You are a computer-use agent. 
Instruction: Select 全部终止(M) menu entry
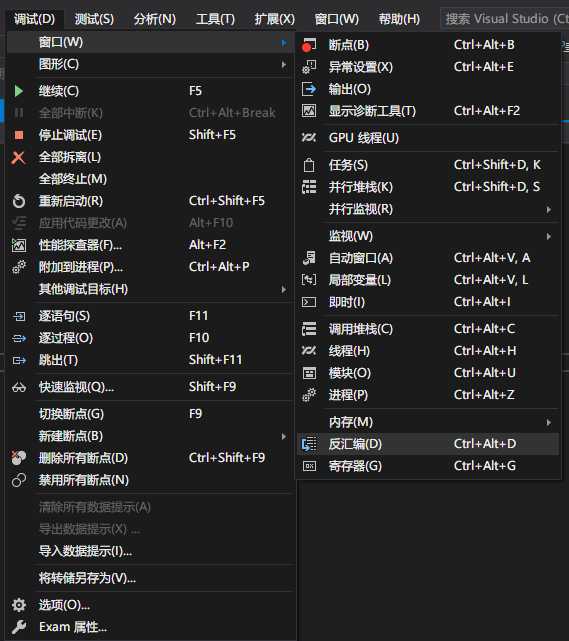click(x=150, y=179)
